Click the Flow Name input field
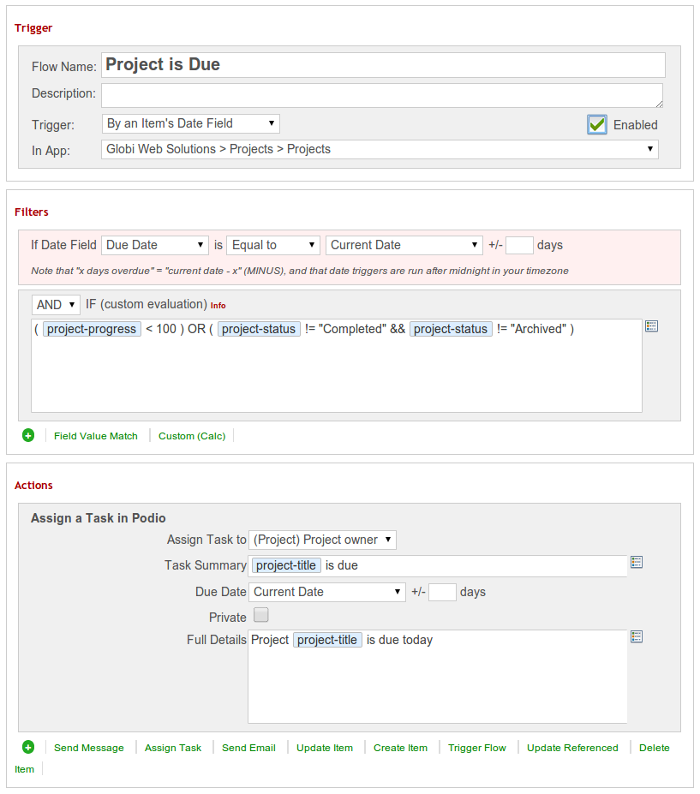This screenshot has width=700, height=794. [383, 65]
